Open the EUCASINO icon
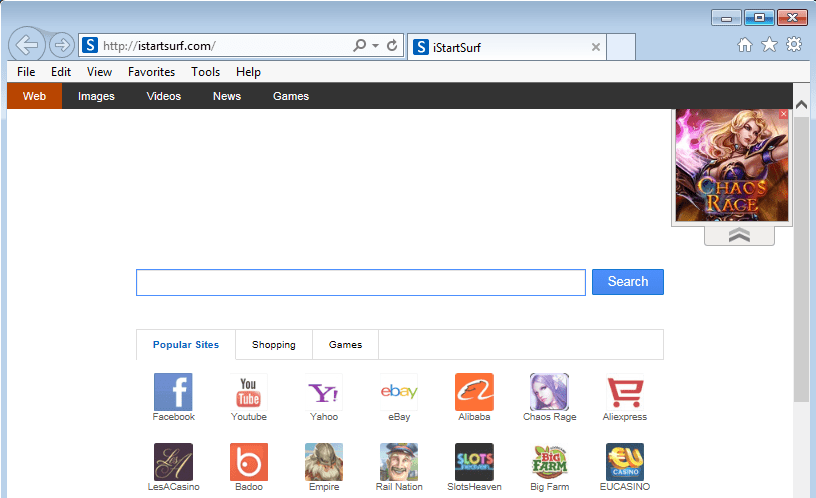 pos(624,462)
